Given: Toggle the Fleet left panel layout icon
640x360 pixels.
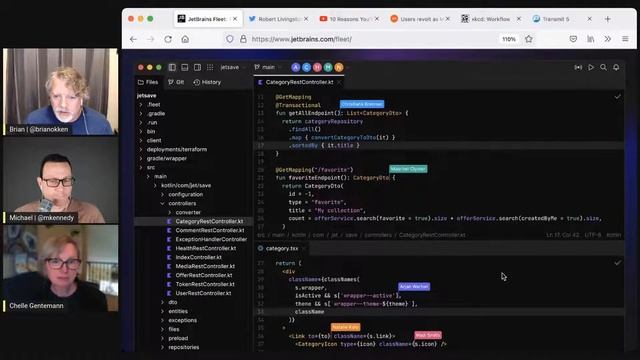Looking at the screenshot, I should coord(172,67).
